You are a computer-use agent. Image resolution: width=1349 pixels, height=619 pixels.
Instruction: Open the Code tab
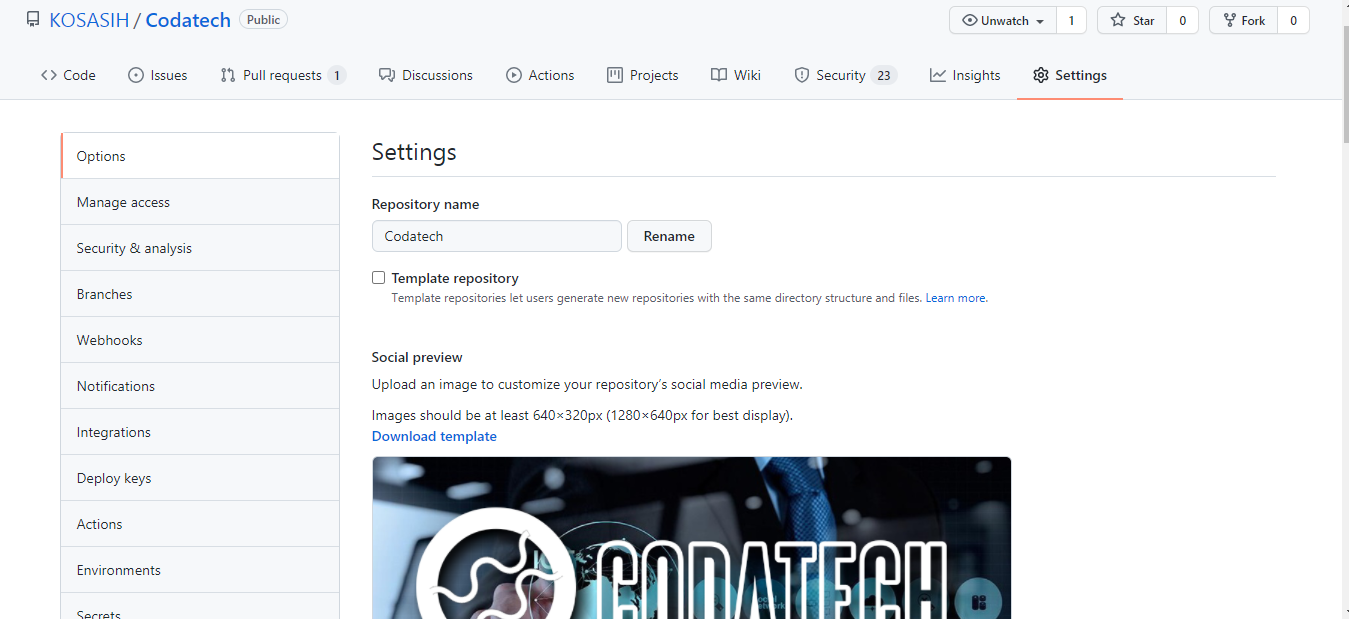[x=68, y=75]
